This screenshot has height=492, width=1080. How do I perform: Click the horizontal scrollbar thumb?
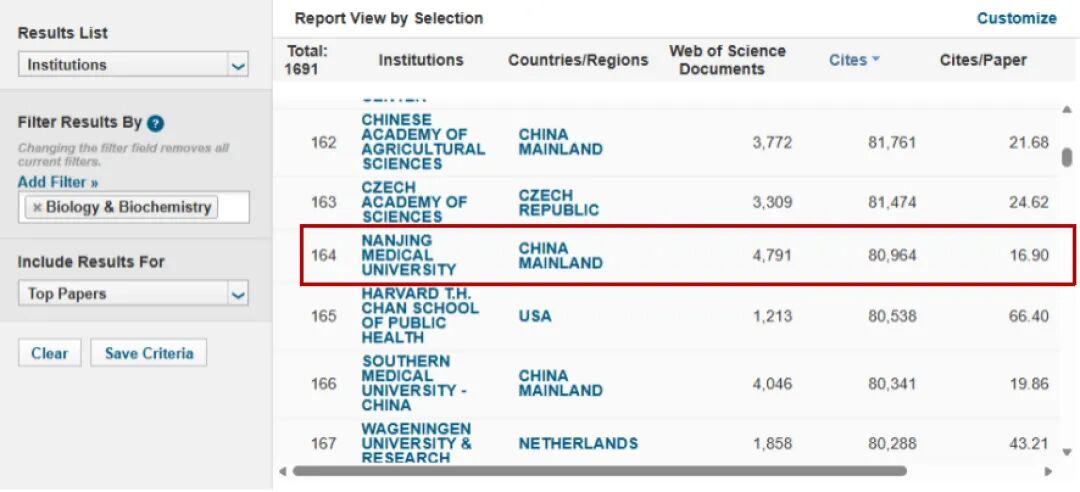[x=599, y=471]
